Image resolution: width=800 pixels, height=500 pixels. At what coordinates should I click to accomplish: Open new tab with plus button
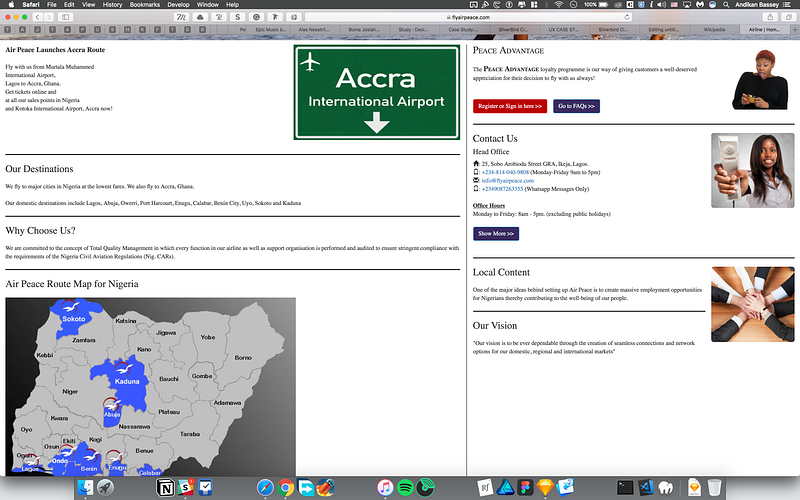click(x=795, y=30)
